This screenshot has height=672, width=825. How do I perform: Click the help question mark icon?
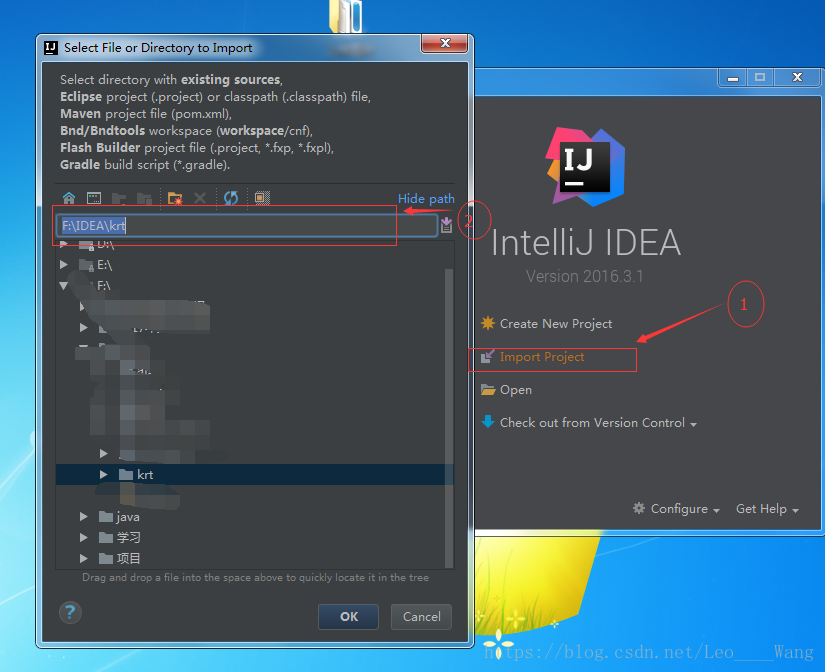click(70, 613)
